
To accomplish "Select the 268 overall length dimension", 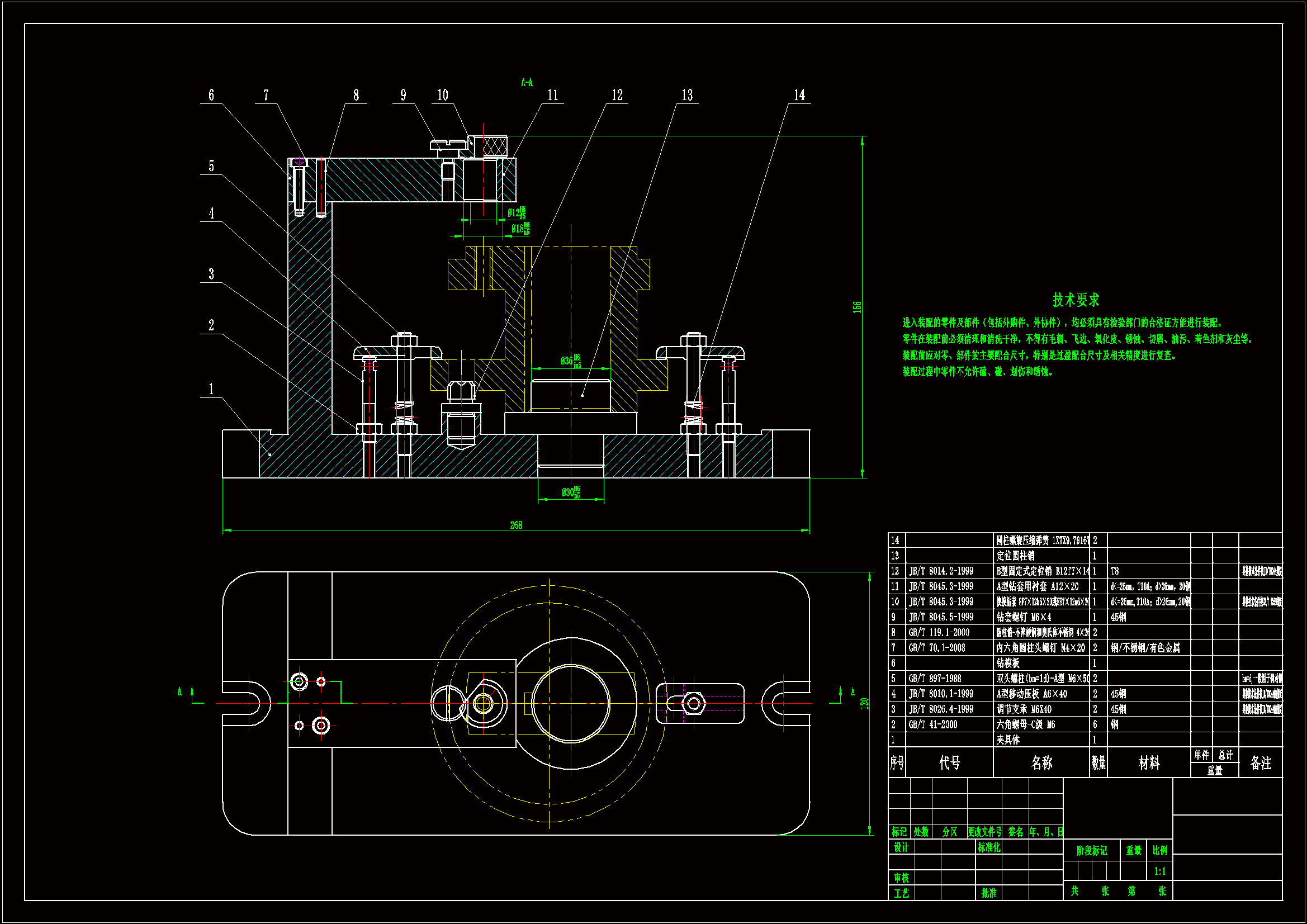I will tap(516, 525).
